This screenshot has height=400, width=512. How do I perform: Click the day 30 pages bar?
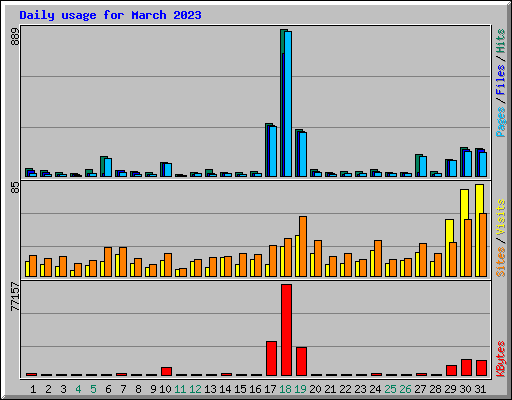point(468,164)
